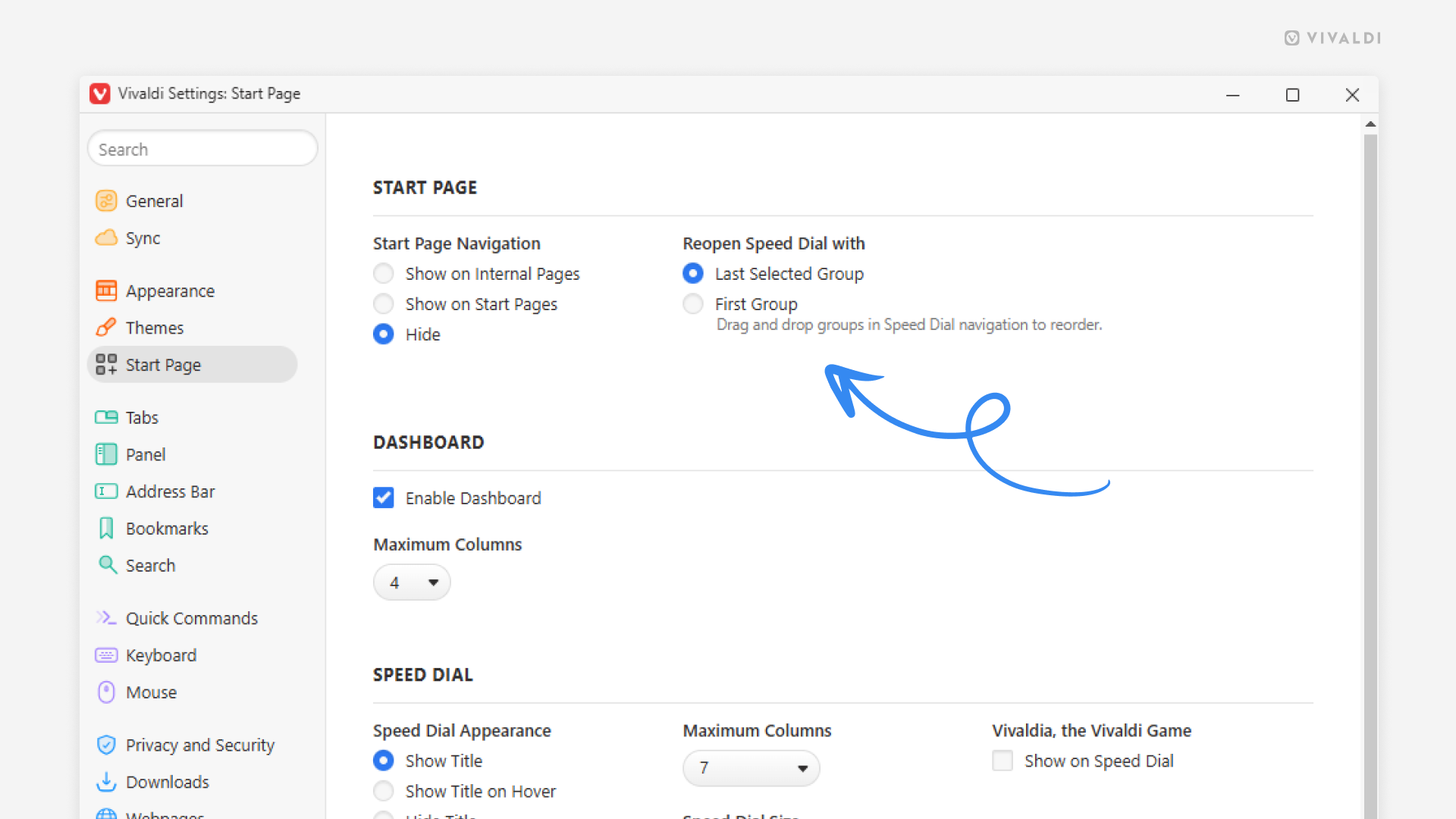The height and width of the screenshot is (819, 1456).
Task: Click the vertical scrollbar track
Action: point(1370,478)
